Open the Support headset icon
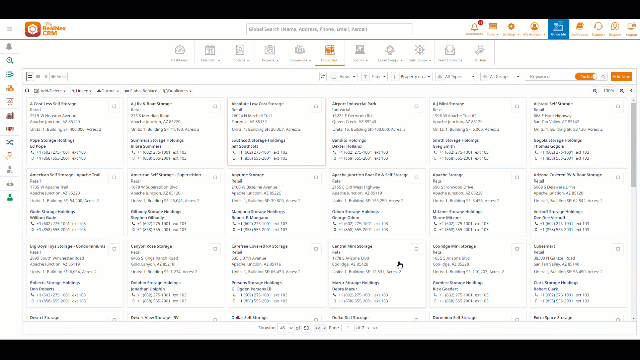 point(598,29)
